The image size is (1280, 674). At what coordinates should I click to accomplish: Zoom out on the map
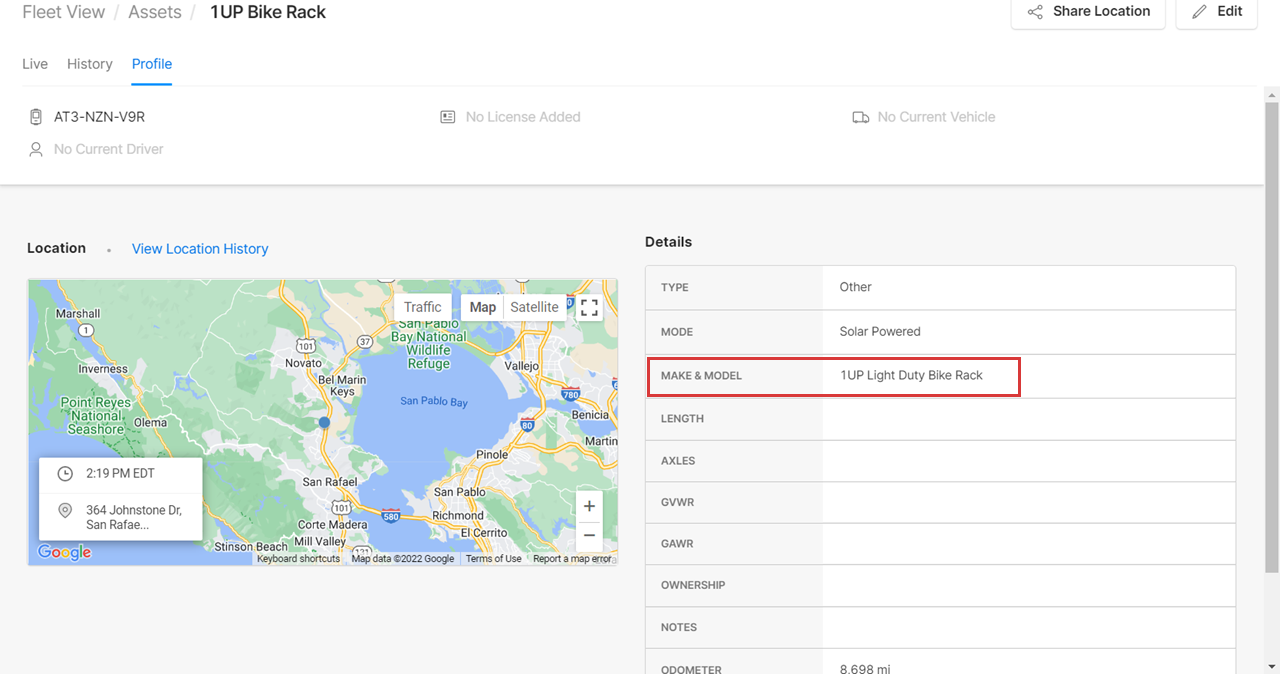589,535
